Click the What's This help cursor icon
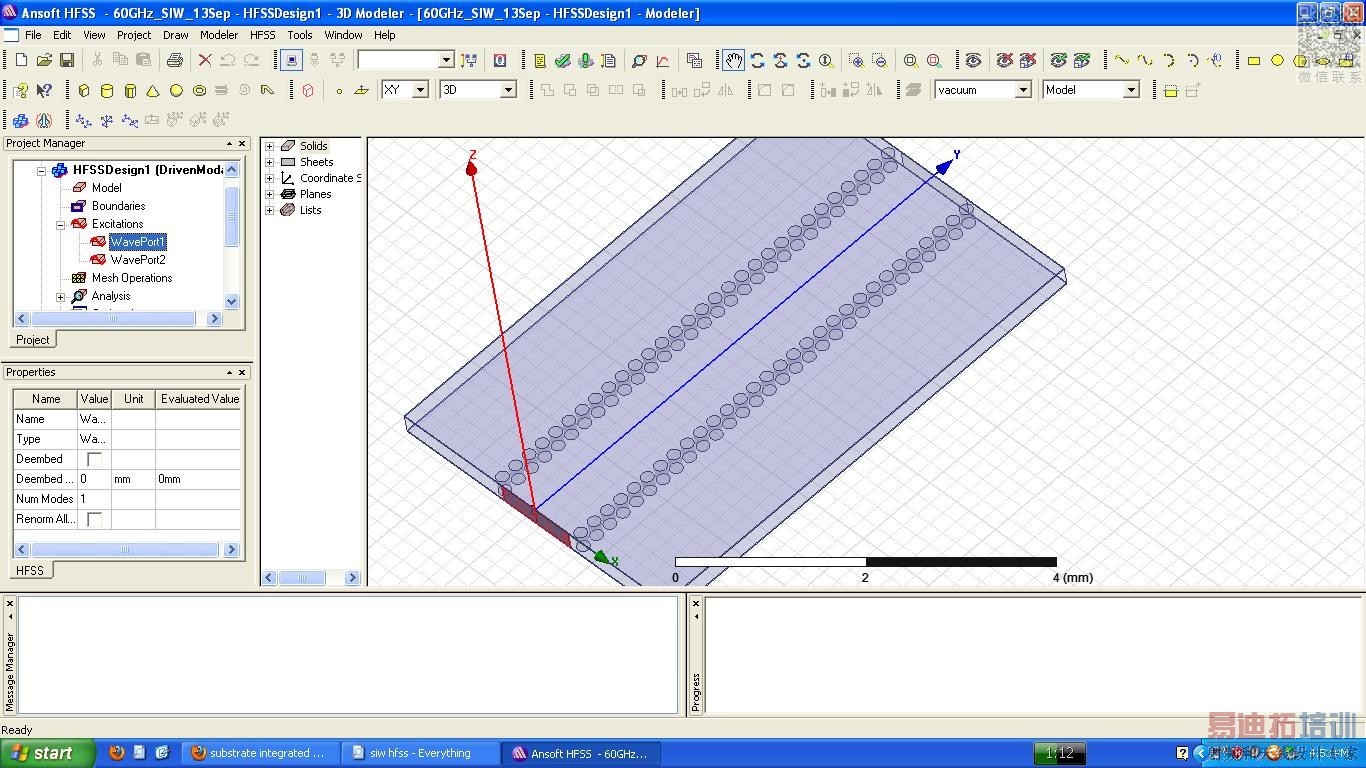This screenshot has height=768, width=1366. click(x=44, y=90)
